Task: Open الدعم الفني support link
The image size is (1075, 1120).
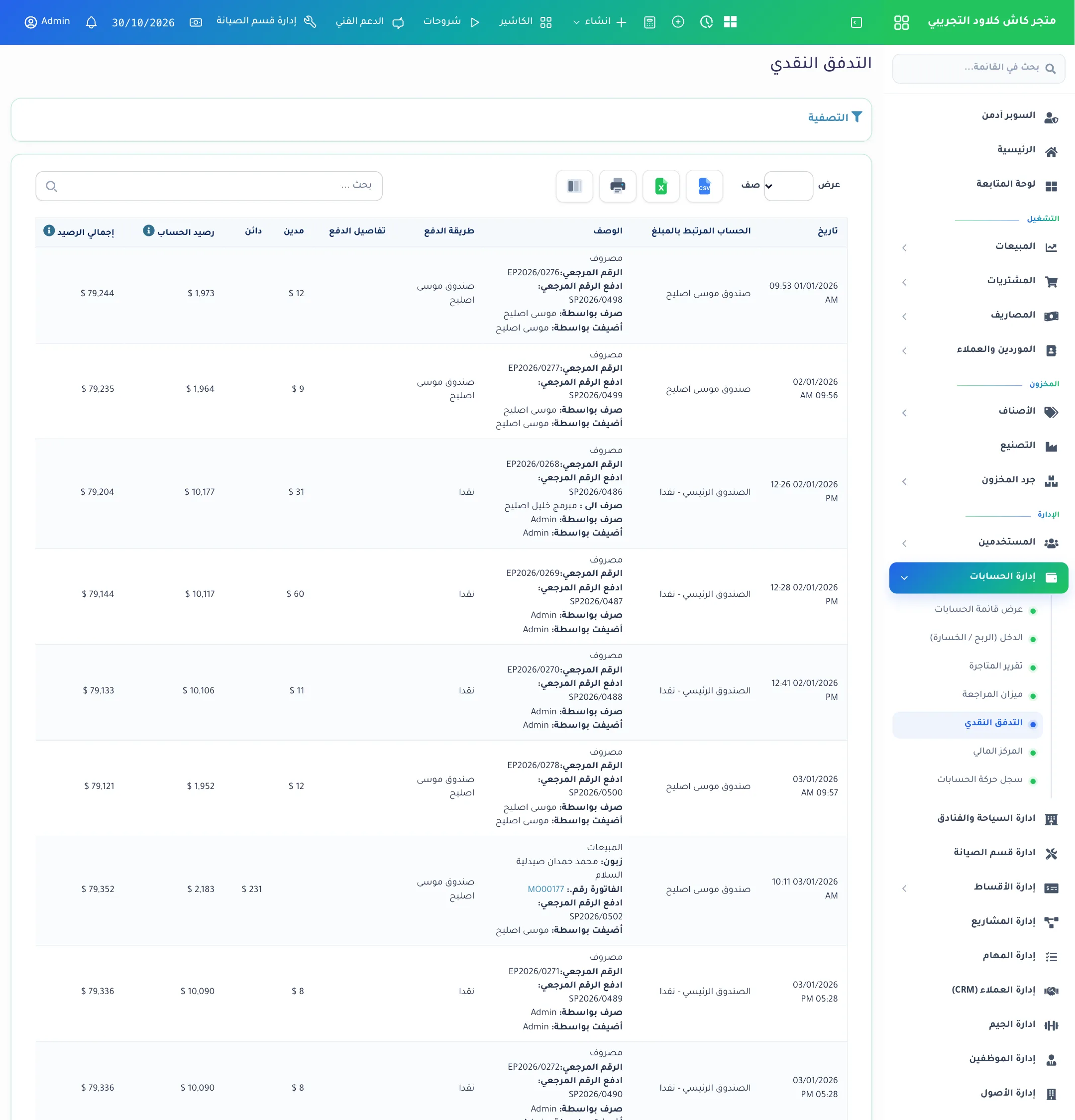Action: pos(370,22)
